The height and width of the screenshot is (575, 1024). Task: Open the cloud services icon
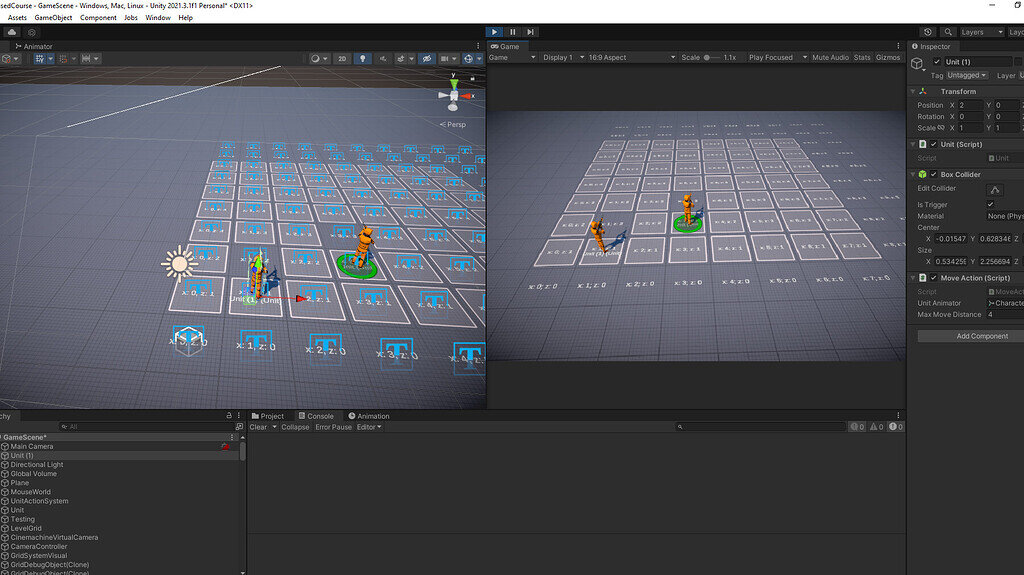tap(12, 32)
